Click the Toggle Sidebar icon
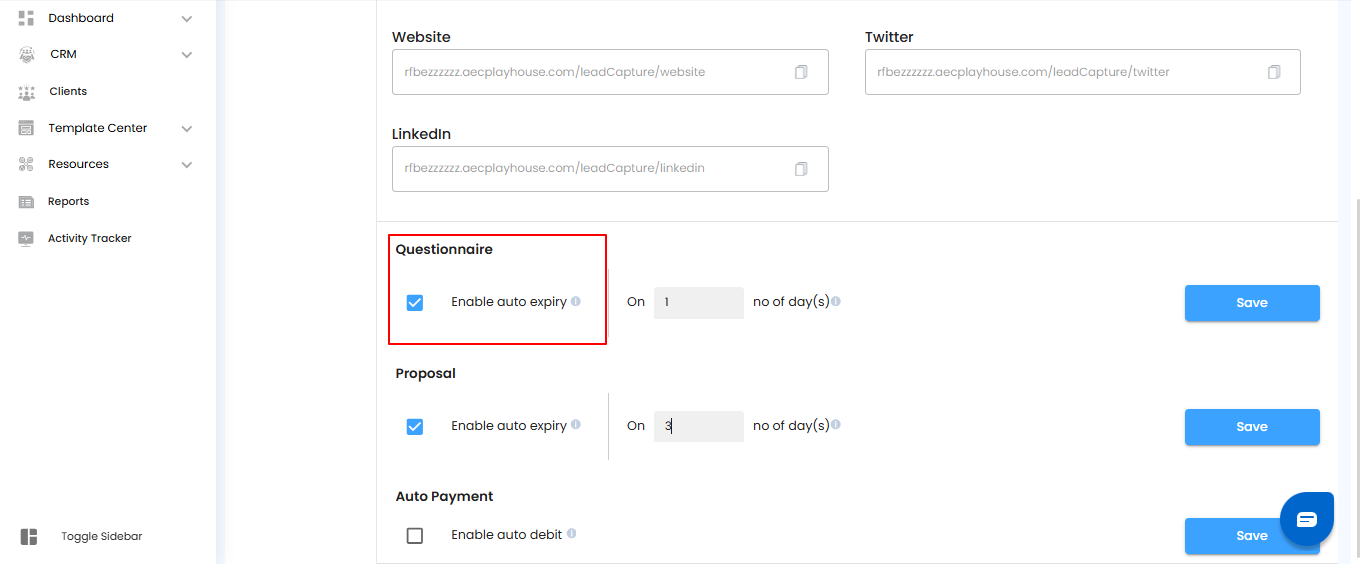1364x564 pixels. point(29,537)
